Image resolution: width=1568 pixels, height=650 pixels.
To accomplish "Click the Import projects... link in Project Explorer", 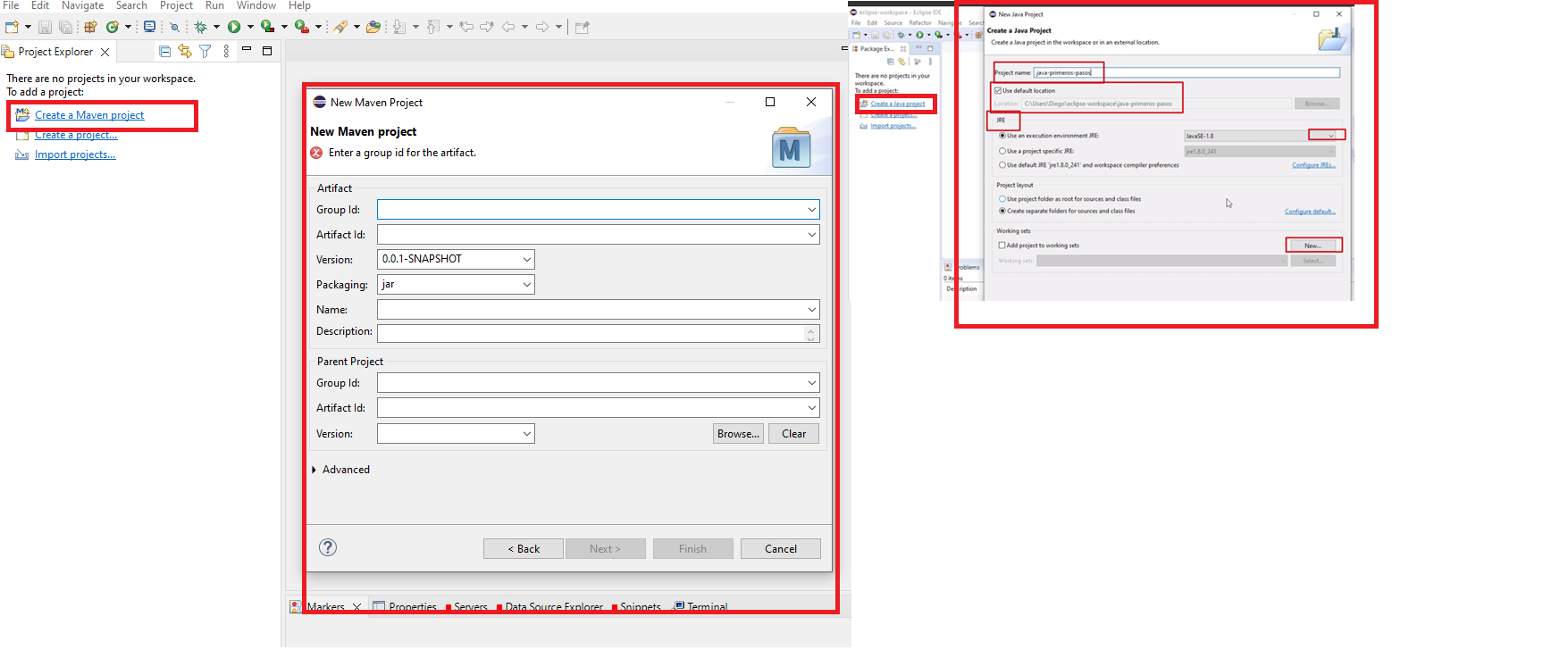I will (75, 154).
